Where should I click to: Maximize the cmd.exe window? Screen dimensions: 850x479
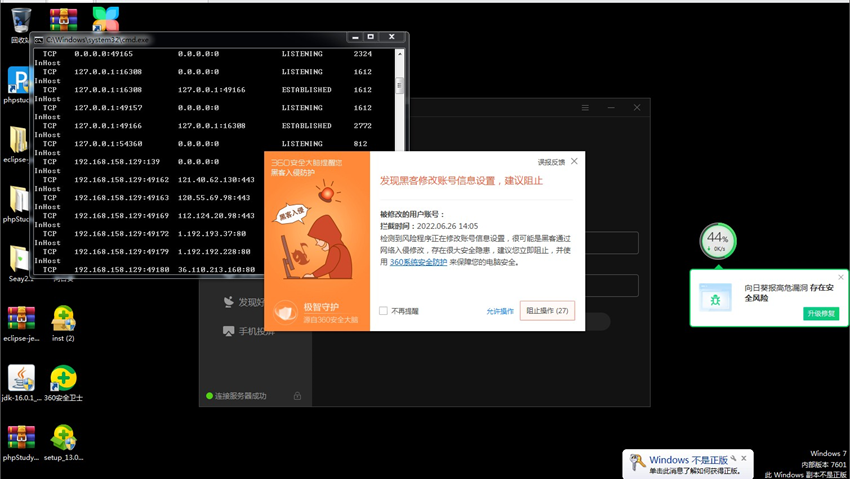pos(371,37)
